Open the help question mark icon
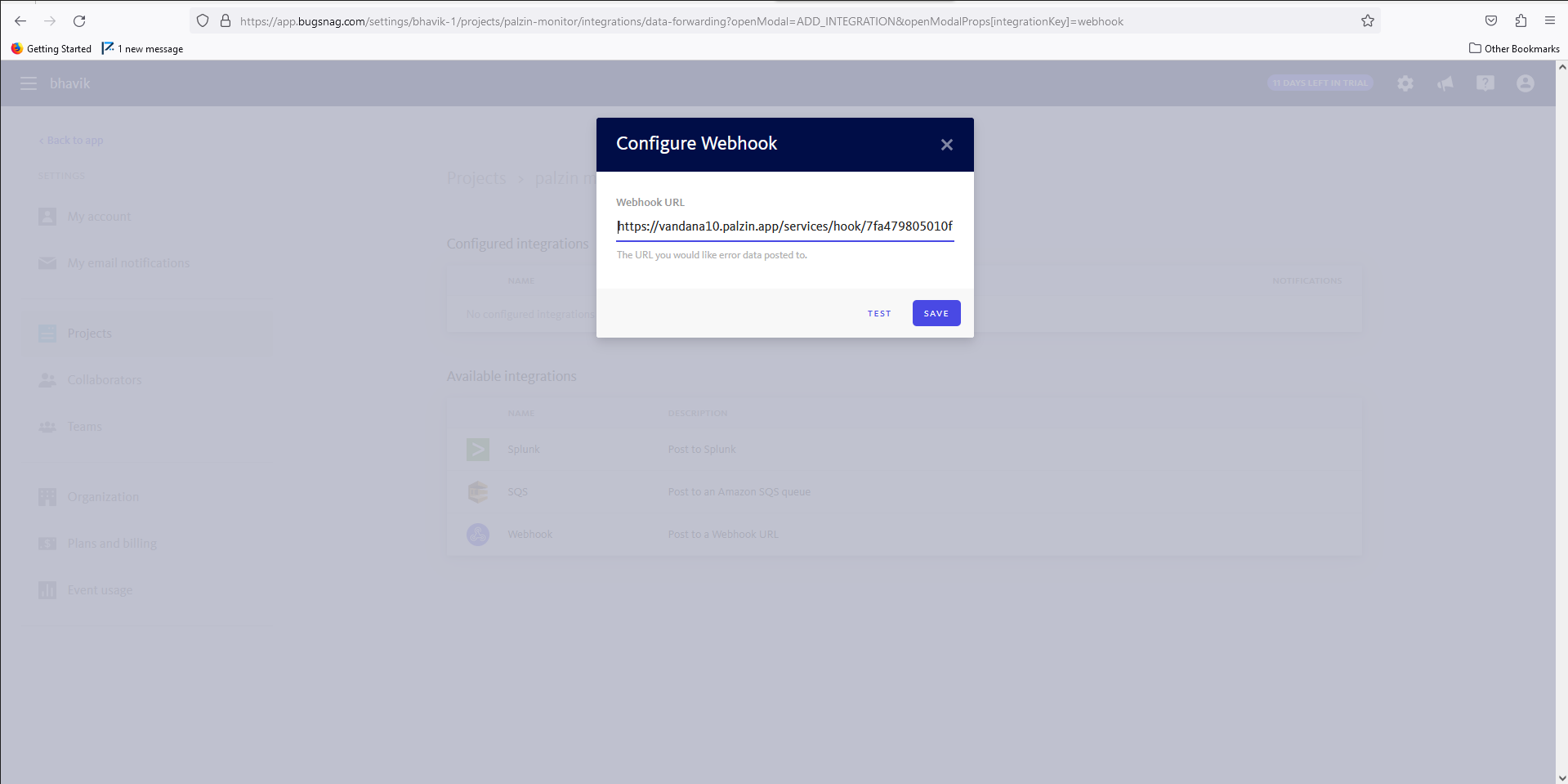 1485,83
